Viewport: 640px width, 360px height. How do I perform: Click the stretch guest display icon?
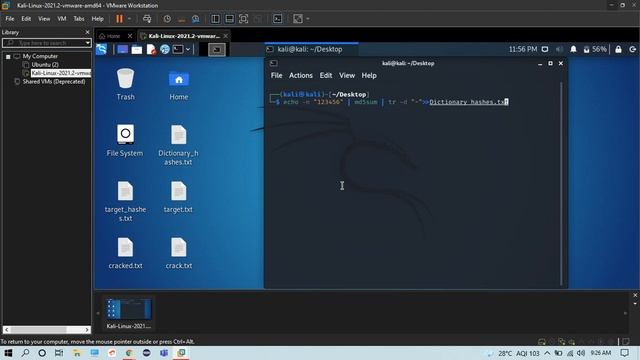point(298,19)
